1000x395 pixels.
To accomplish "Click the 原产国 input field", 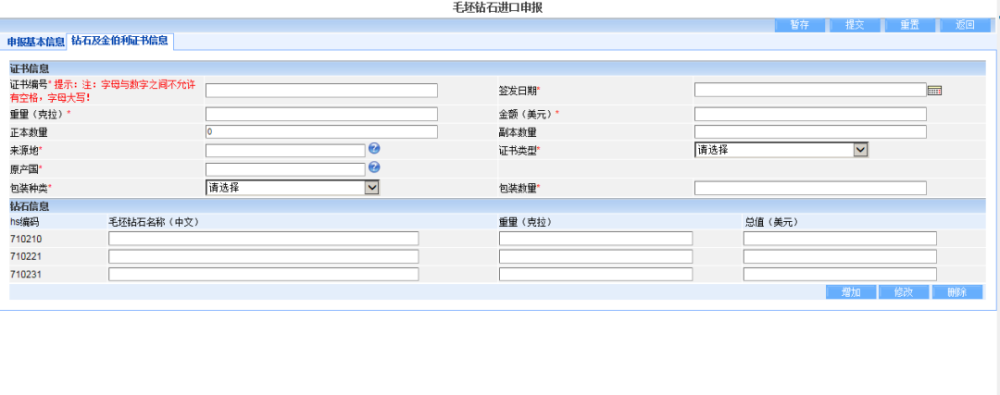I will pyautogui.click(x=285, y=170).
